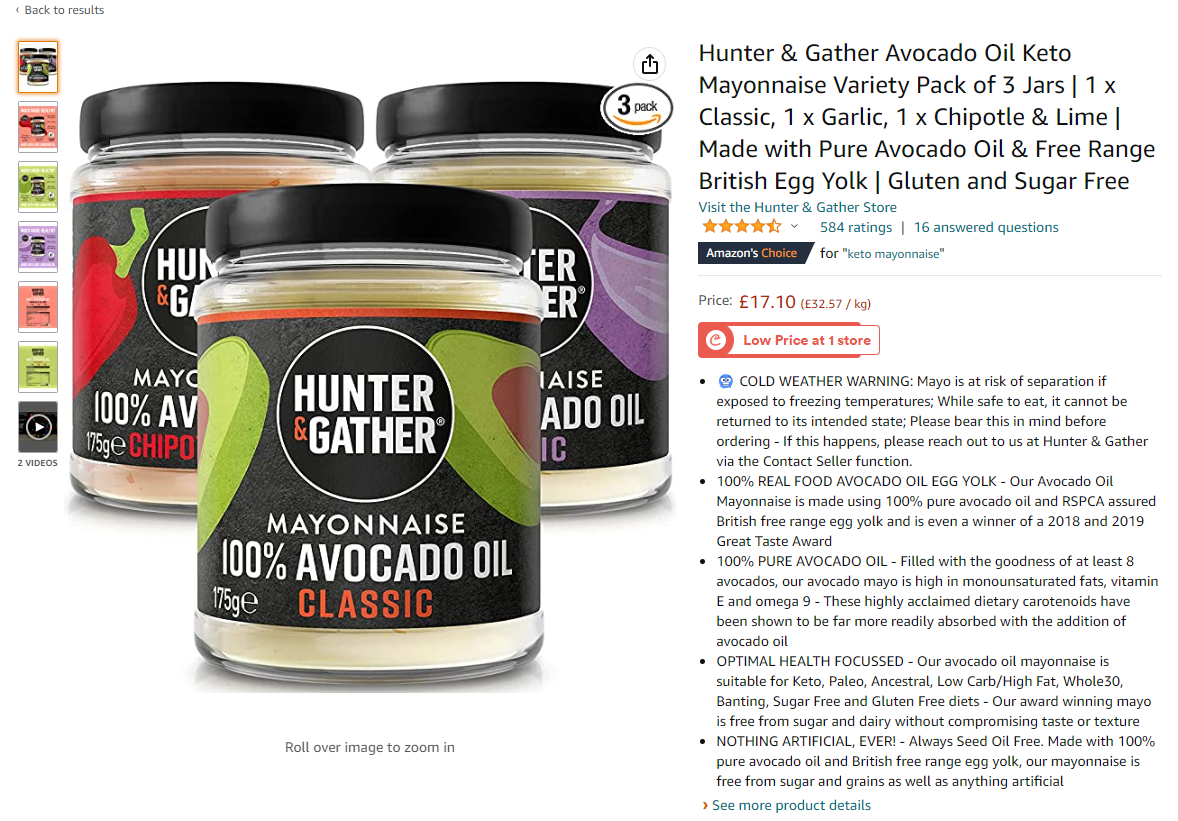The height and width of the screenshot is (821, 1178).
Task: Click the Back to results arrow
Action: pos(17,10)
